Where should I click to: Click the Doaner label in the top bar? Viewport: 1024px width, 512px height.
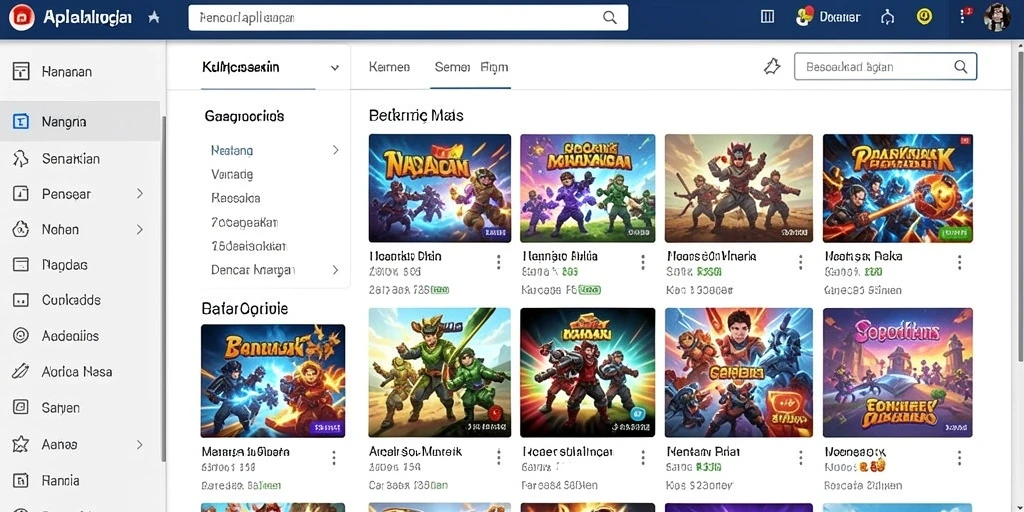pos(839,17)
